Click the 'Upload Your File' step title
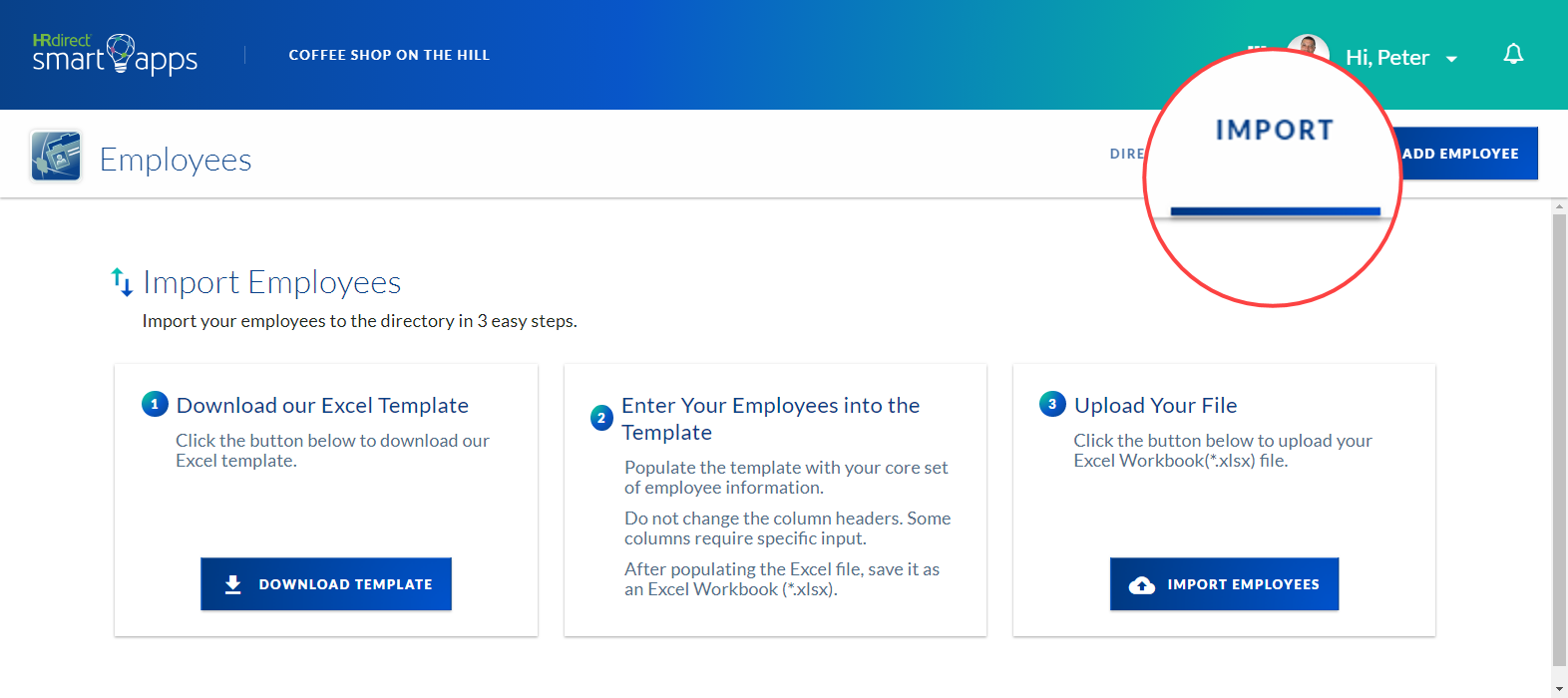The width and height of the screenshot is (1568, 698). 1155,405
